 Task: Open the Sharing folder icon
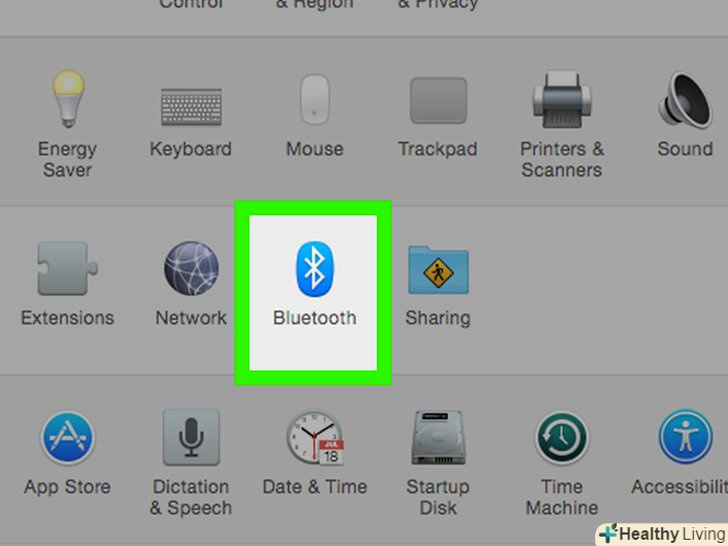coord(438,270)
